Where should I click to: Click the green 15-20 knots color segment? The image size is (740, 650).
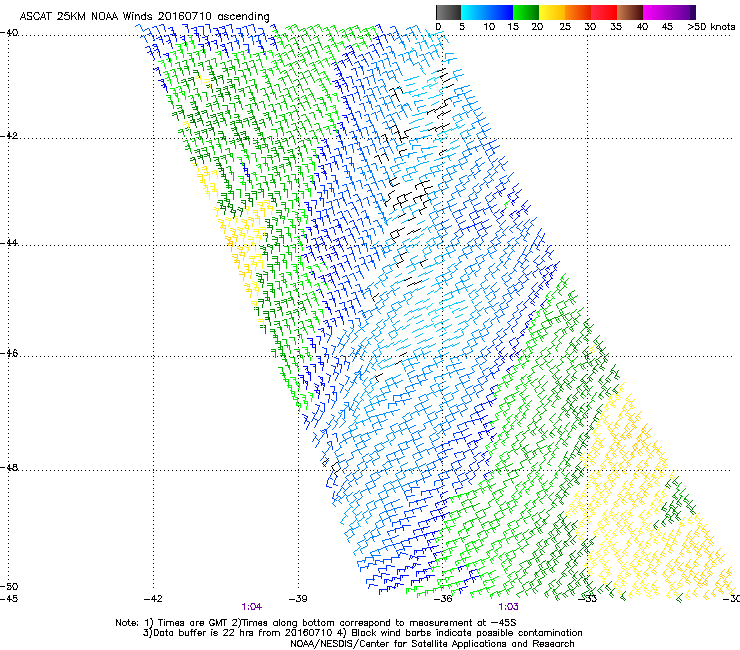point(526,12)
